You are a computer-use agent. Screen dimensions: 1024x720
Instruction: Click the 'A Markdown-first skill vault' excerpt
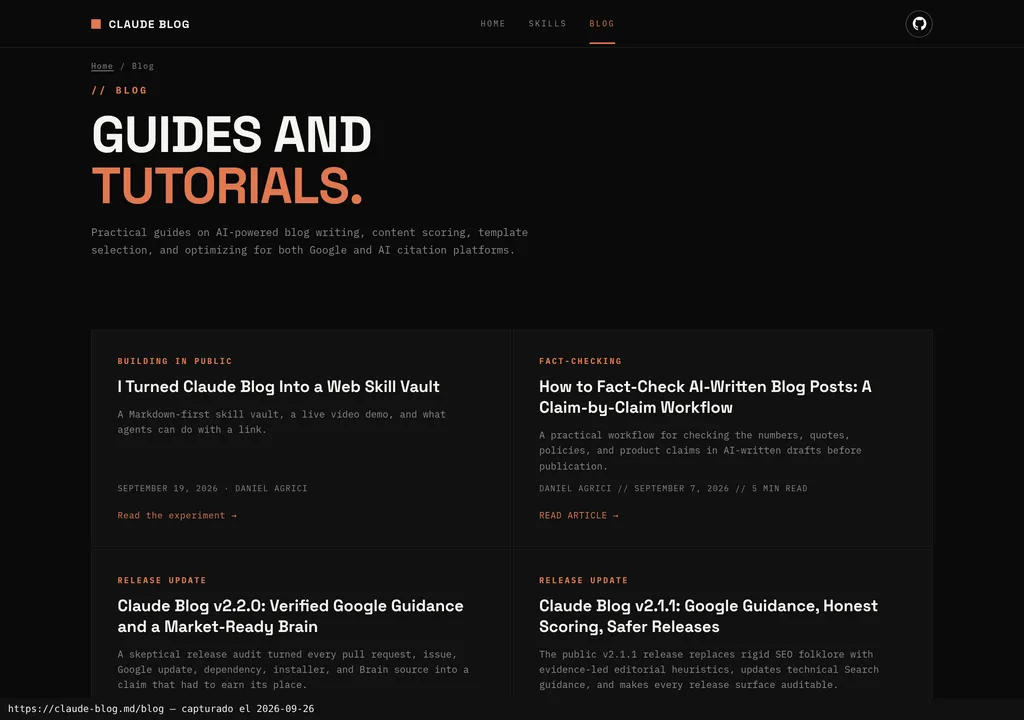pyautogui.click(x=281, y=422)
